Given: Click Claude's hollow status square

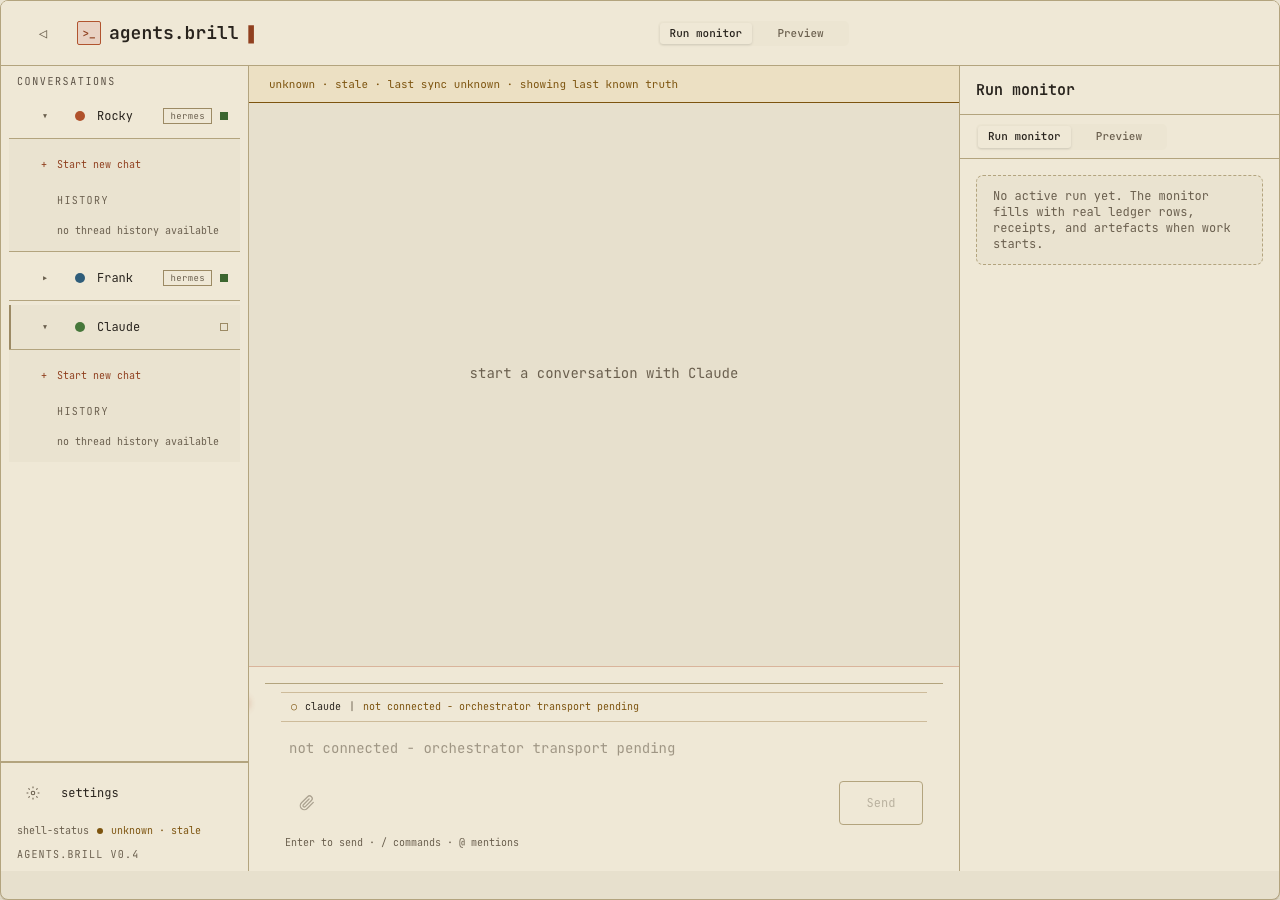Looking at the screenshot, I should (x=224, y=327).
